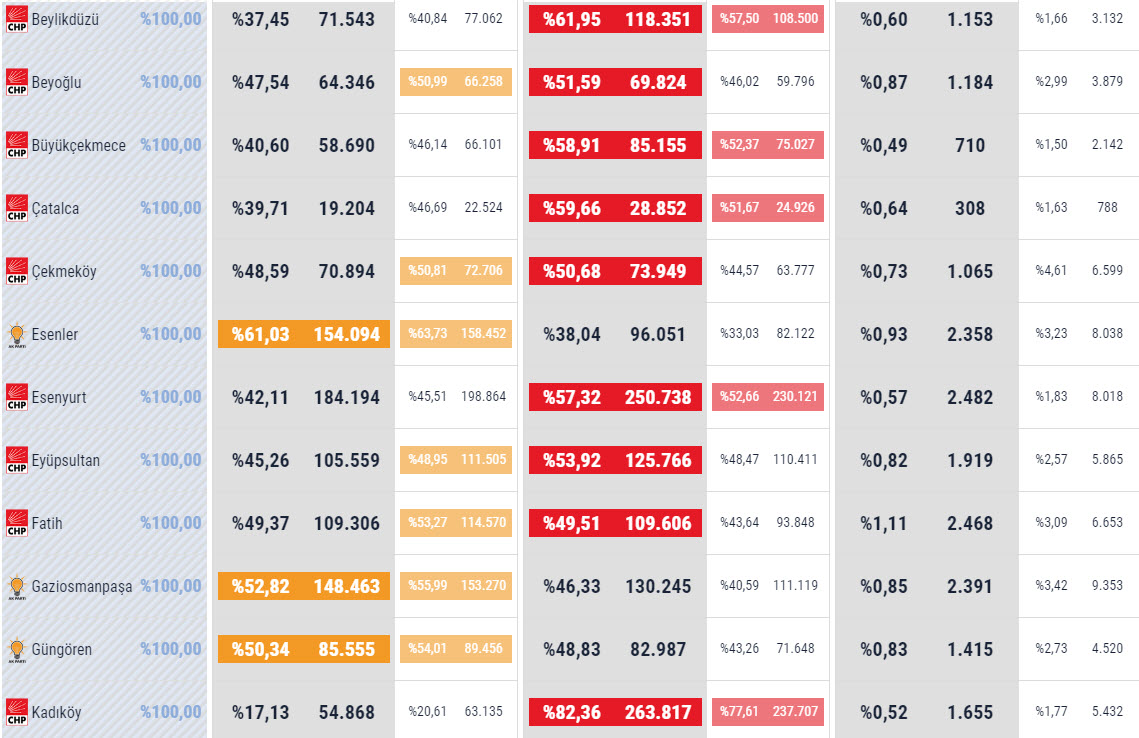The image size is (1139, 738).
Task: Click the pink %77,61 previous result for Kadıköy
Action: [768, 712]
